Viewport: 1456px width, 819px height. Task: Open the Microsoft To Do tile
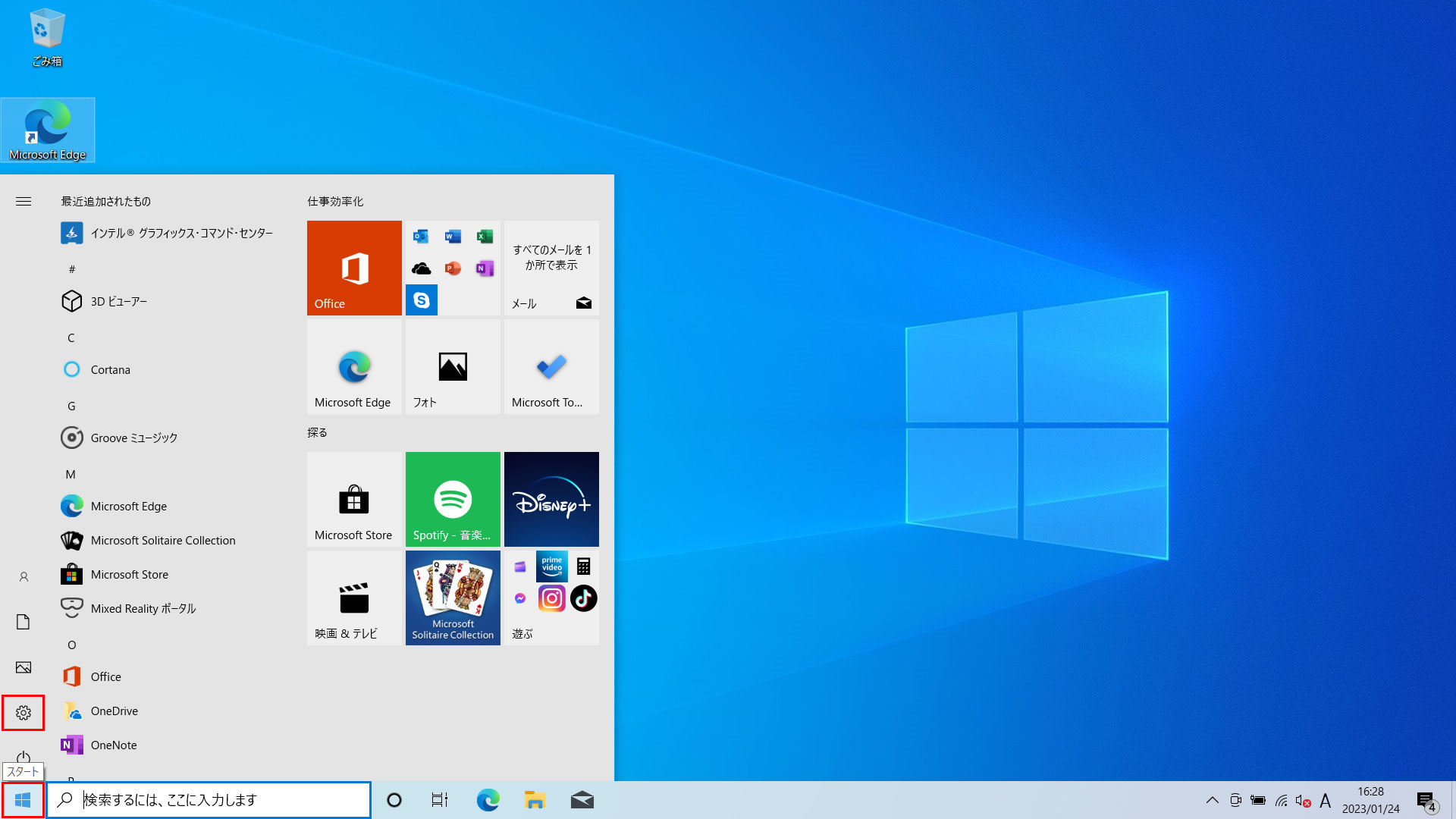(x=551, y=366)
